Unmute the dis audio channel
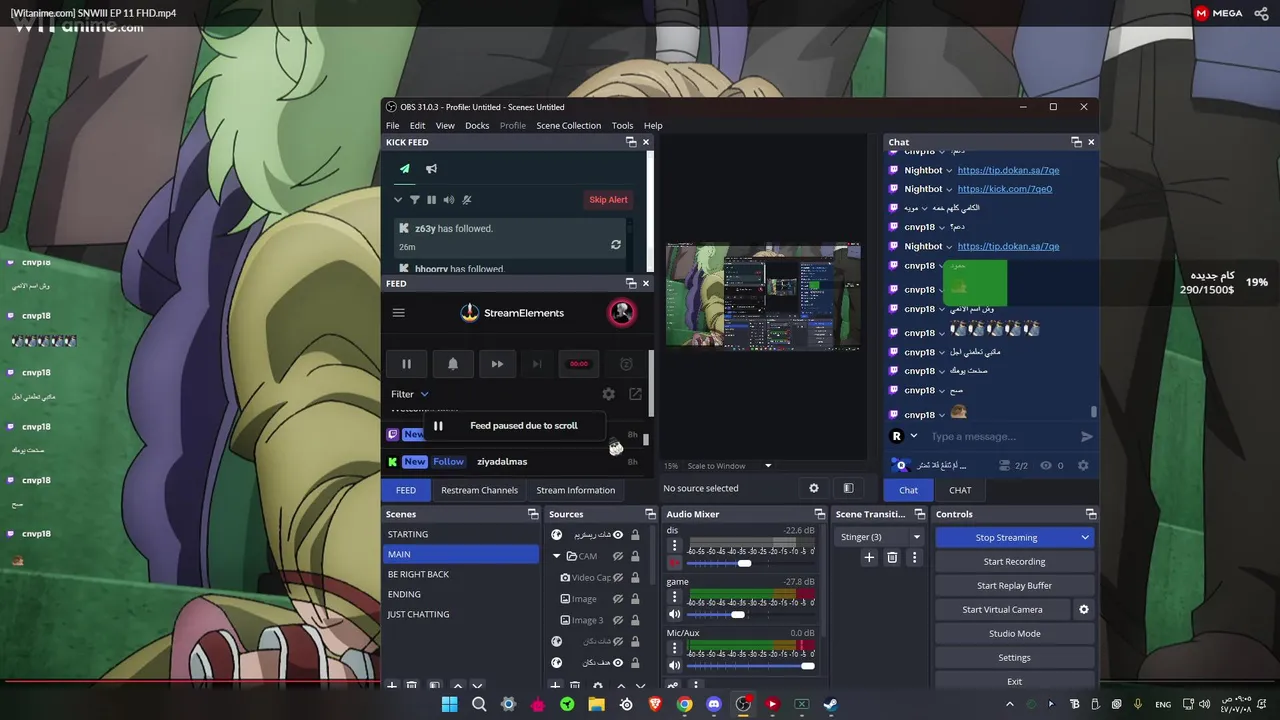 tap(674, 563)
